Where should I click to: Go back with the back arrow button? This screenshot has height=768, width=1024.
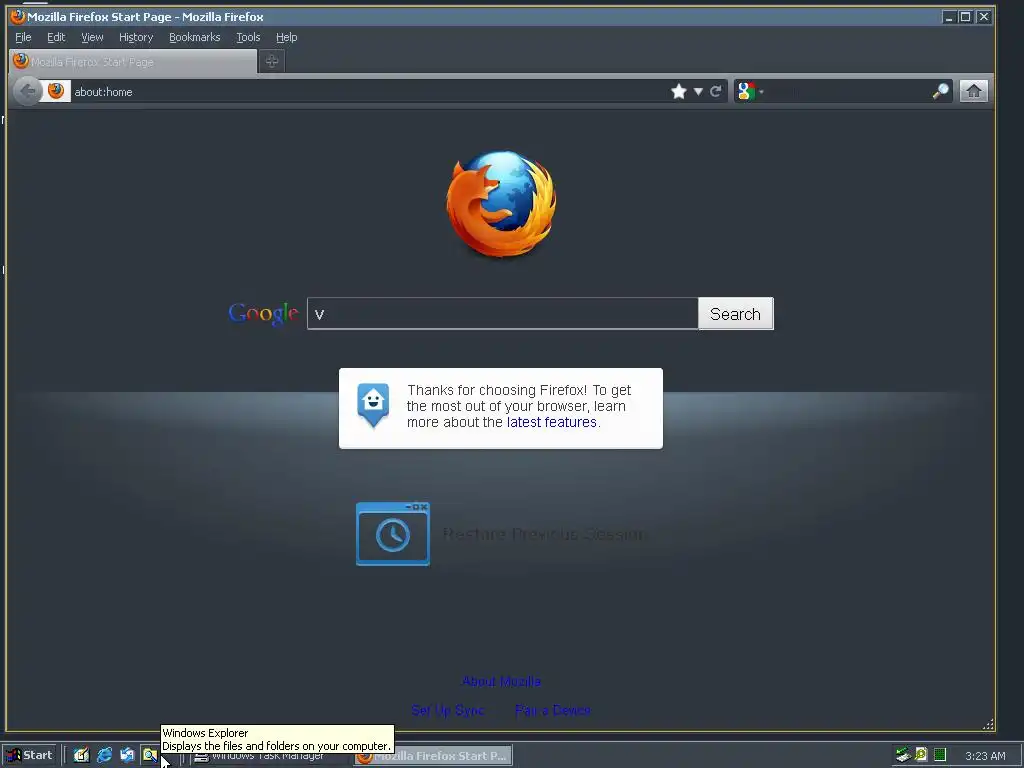27,91
